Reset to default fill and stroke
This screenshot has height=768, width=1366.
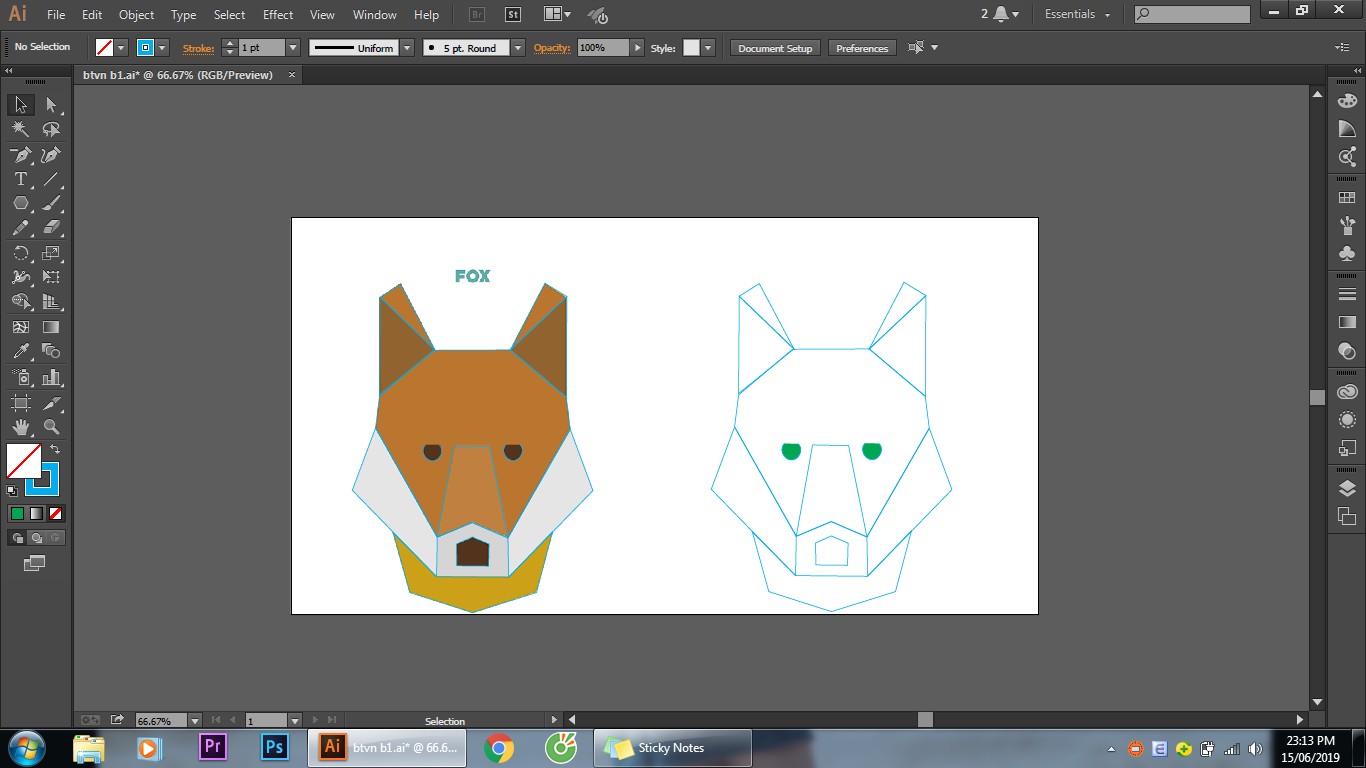12,490
